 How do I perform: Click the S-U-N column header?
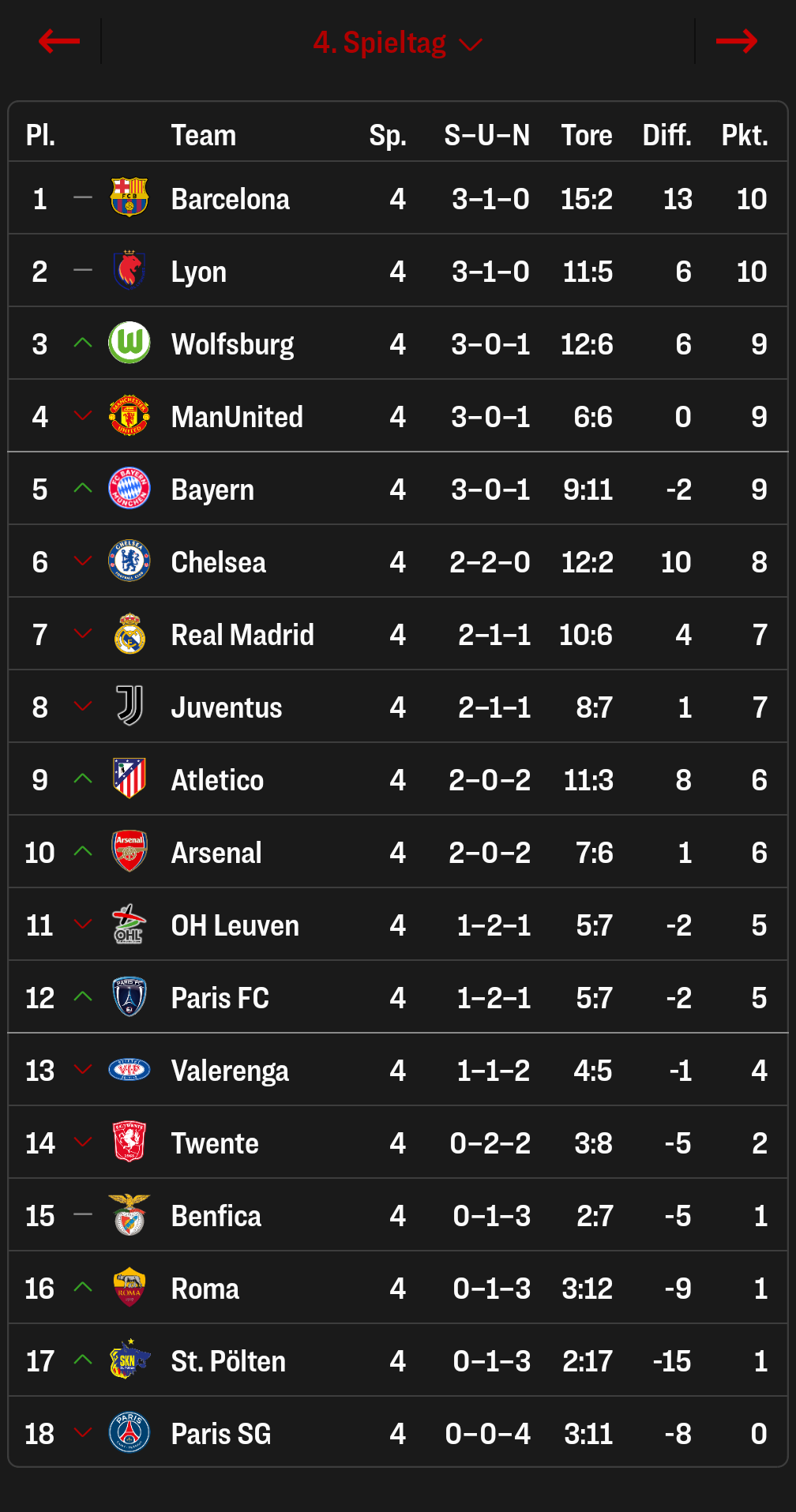pyautogui.click(x=486, y=135)
